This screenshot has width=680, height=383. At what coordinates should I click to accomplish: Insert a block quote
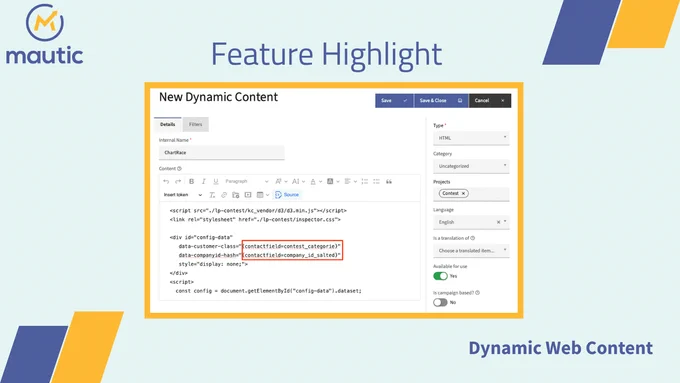click(x=389, y=181)
